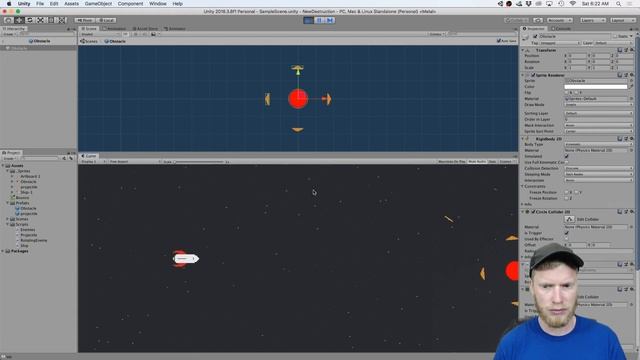The image size is (640, 360).
Task: Open the Assets menu
Action: point(71,4)
